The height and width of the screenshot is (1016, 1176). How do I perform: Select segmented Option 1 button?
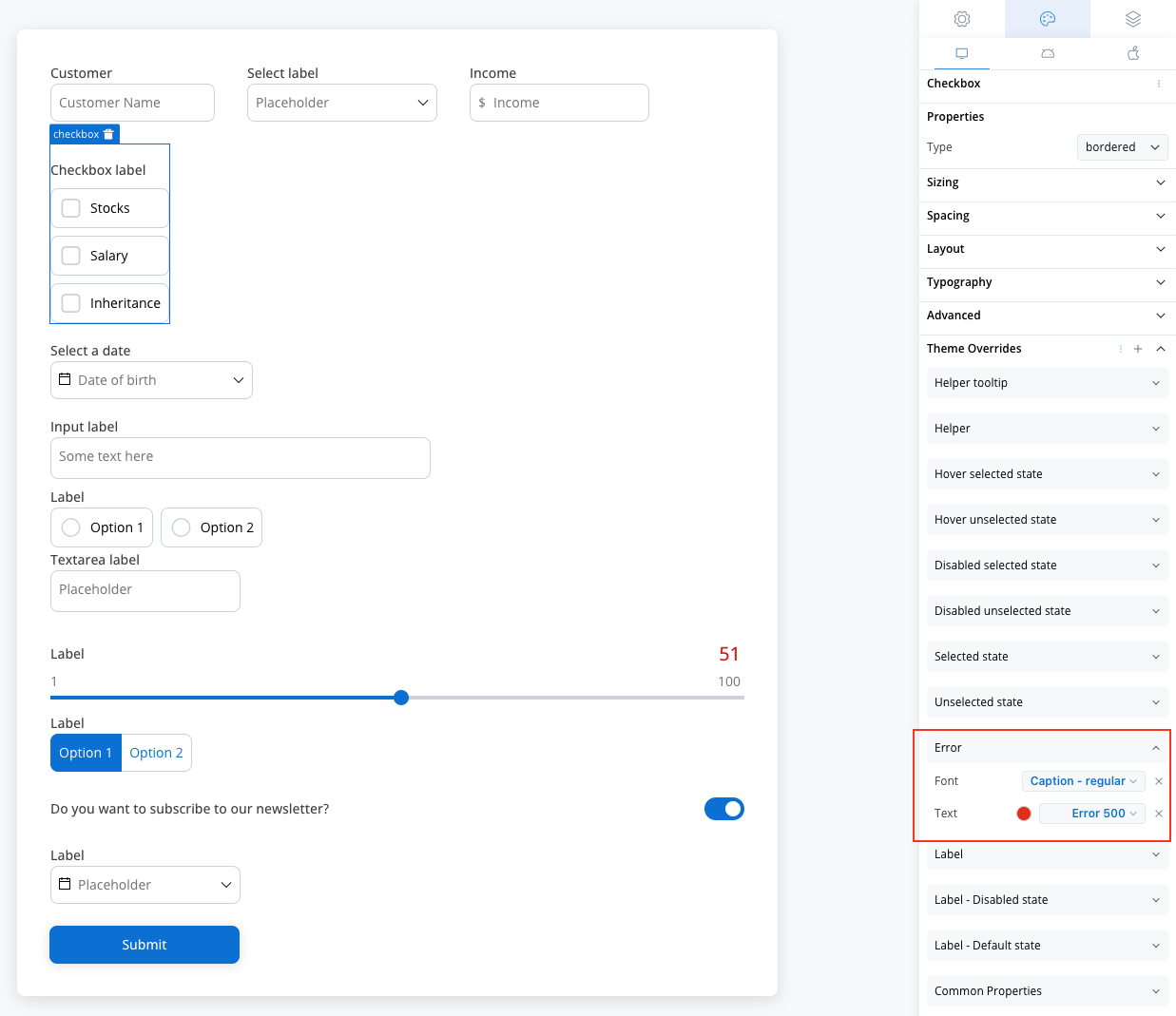click(x=86, y=753)
